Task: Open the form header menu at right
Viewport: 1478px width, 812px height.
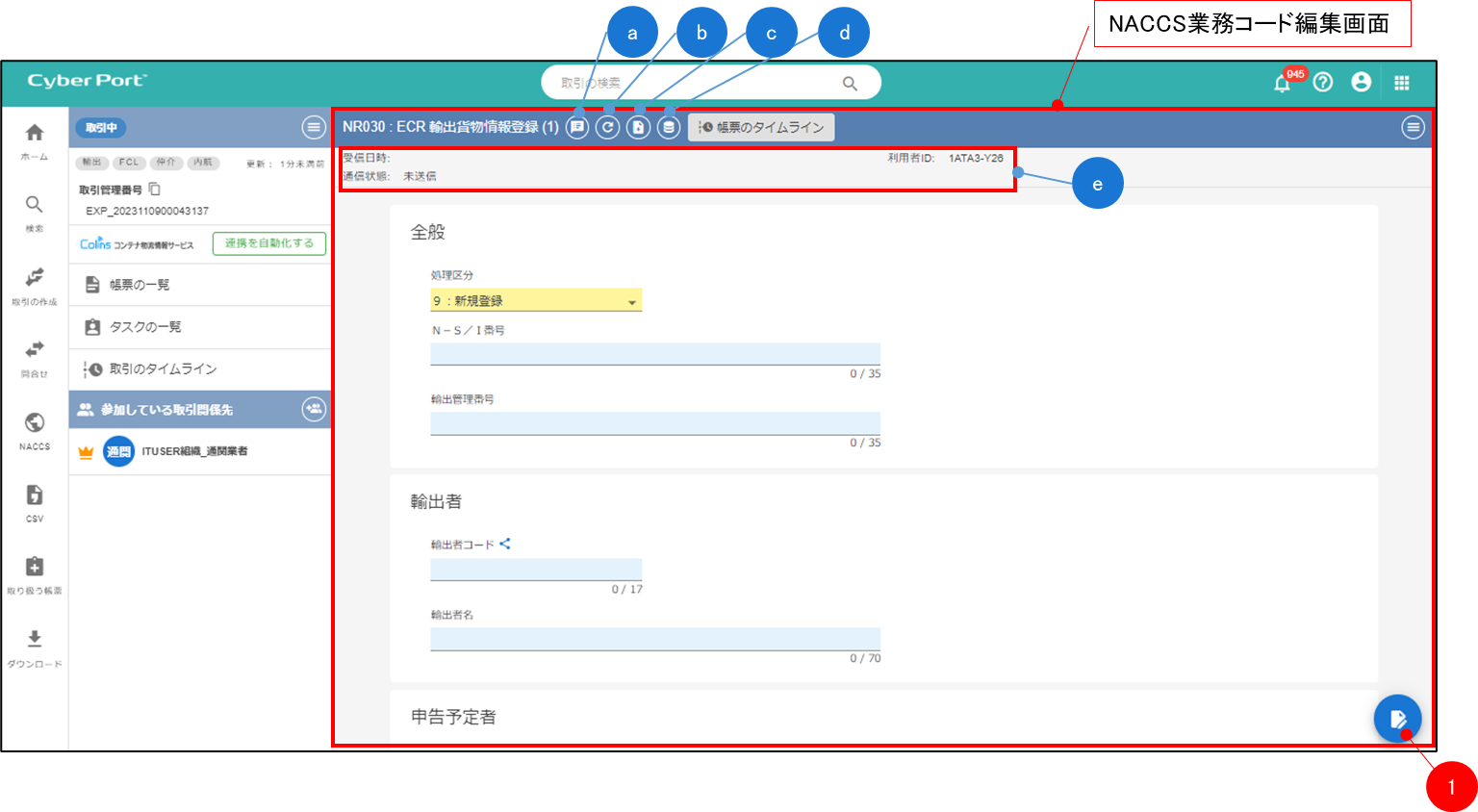Action: tap(1413, 127)
